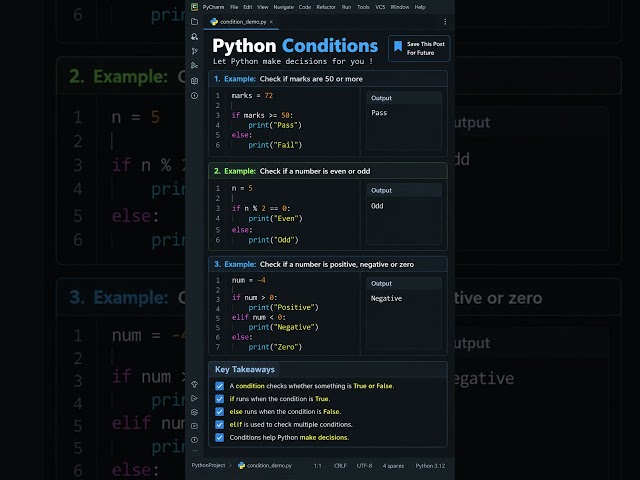Click the Python file icon on condition_demo.py tab
This screenshot has width=640, height=480.
(214, 22)
